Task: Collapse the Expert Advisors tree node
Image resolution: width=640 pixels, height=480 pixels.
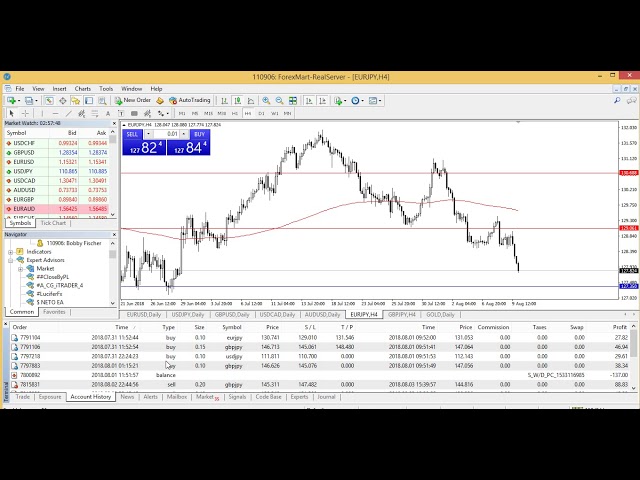Action: (x=11, y=260)
